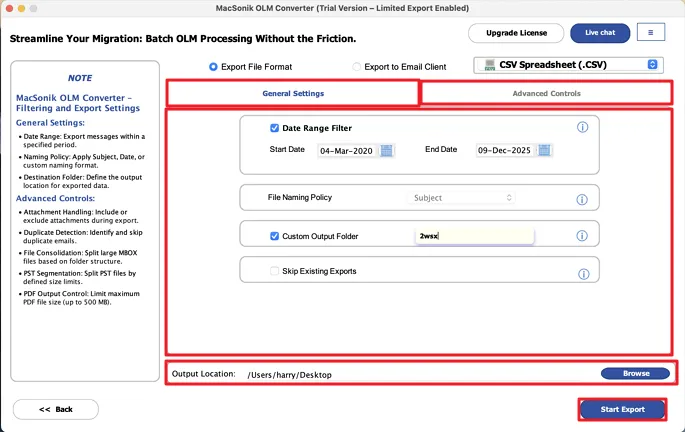Click the macOS window close button
The height and width of the screenshot is (432, 685).
coord(9,8)
